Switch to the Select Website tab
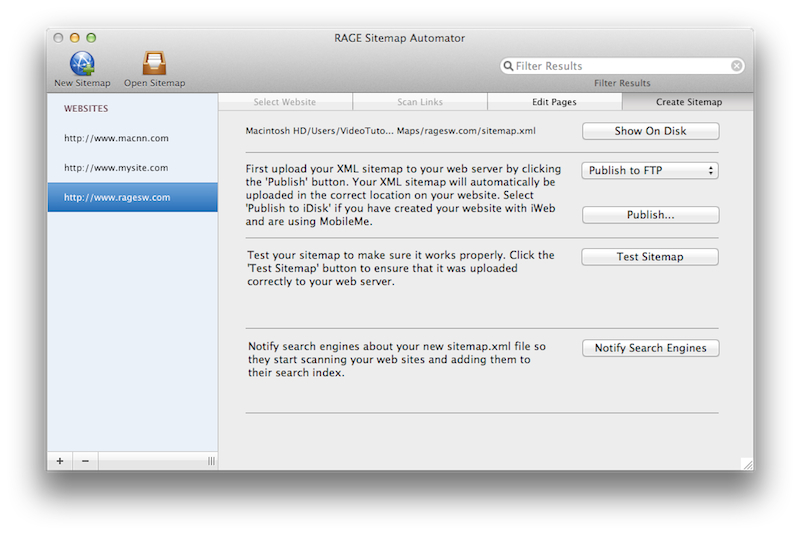This screenshot has width=800, height=535. pos(285,102)
